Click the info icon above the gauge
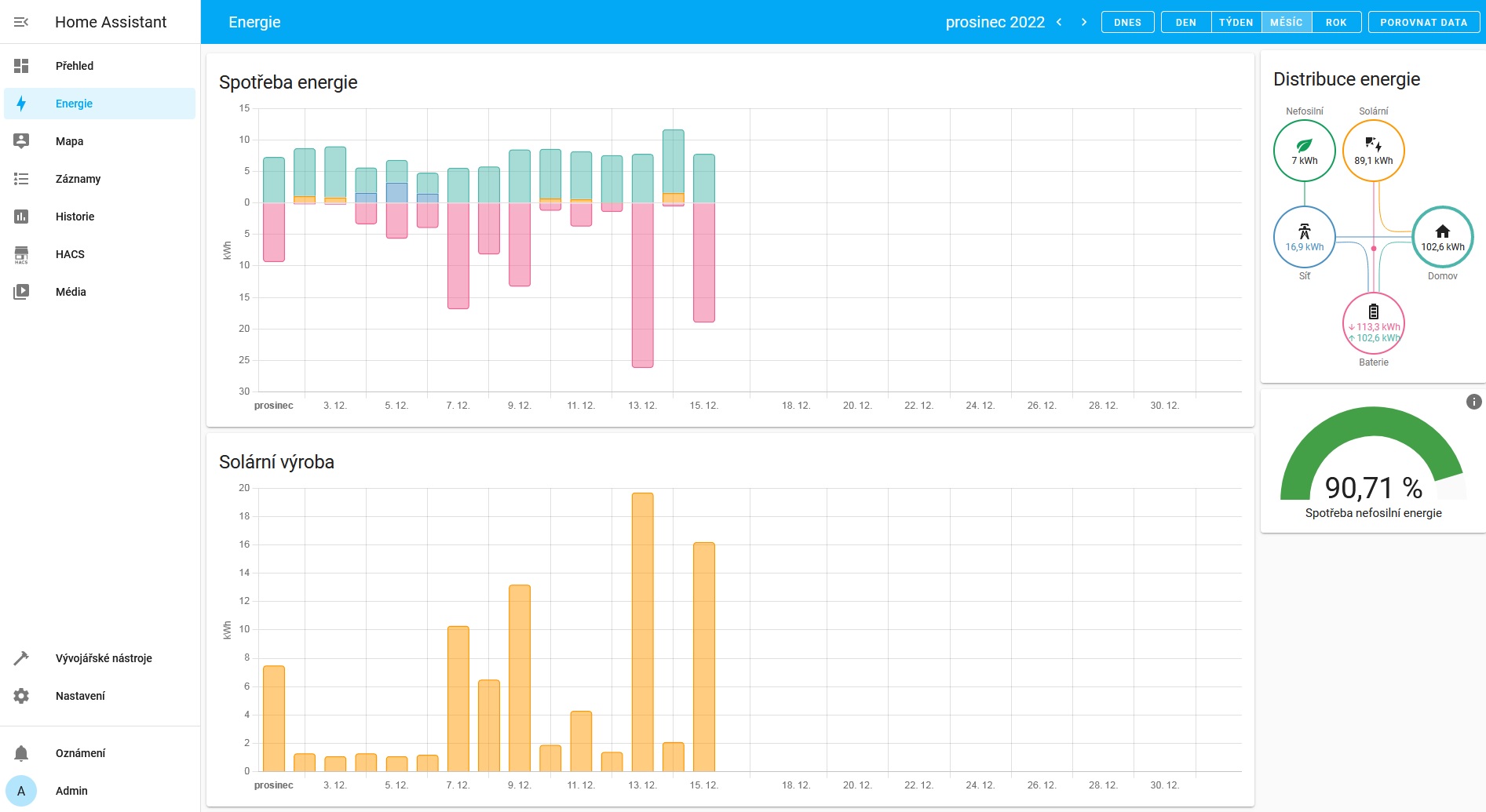 coord(1473,402)
